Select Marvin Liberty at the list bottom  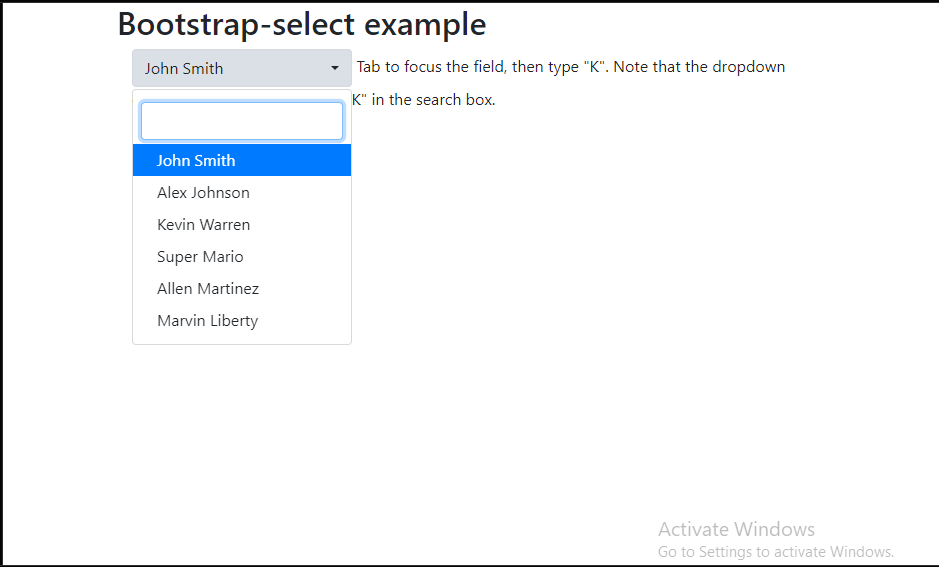pos(207,320)
